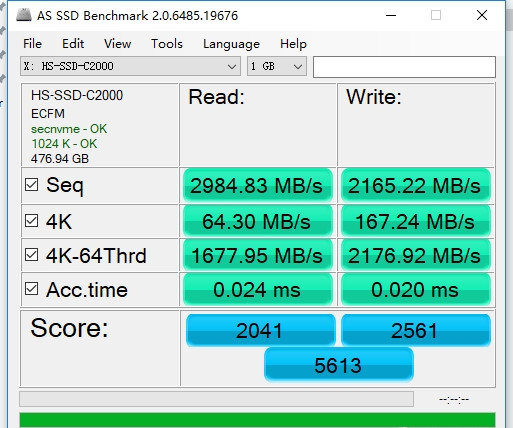Click the 'ECFM' firmware text
Screen dimensions: 513x428
(x=48, y=114)
